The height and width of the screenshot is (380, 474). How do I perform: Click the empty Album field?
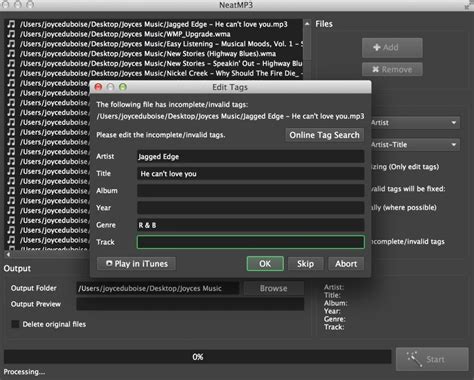(251, 191)
